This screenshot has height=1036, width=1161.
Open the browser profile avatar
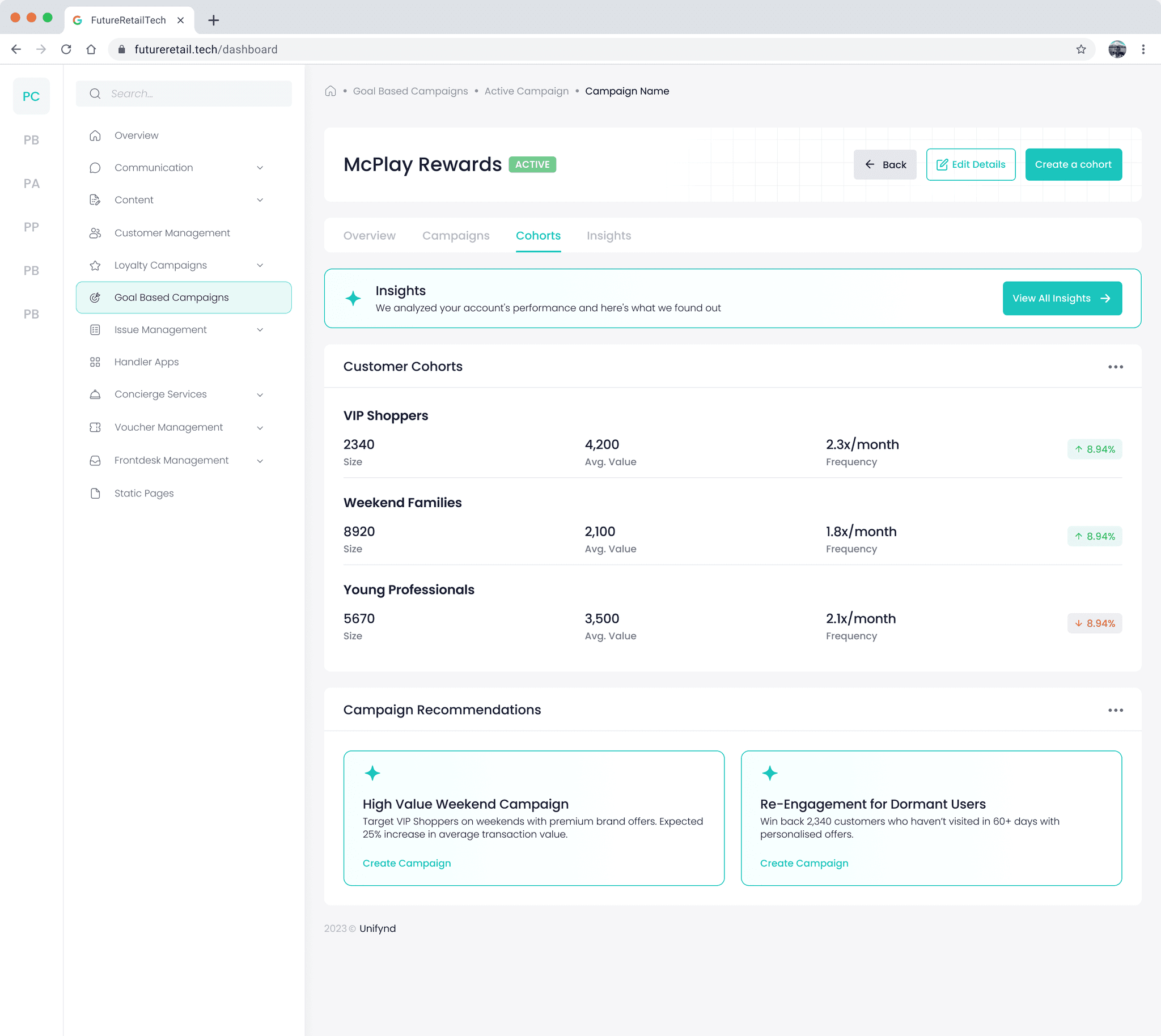(x=1117, y=49)
